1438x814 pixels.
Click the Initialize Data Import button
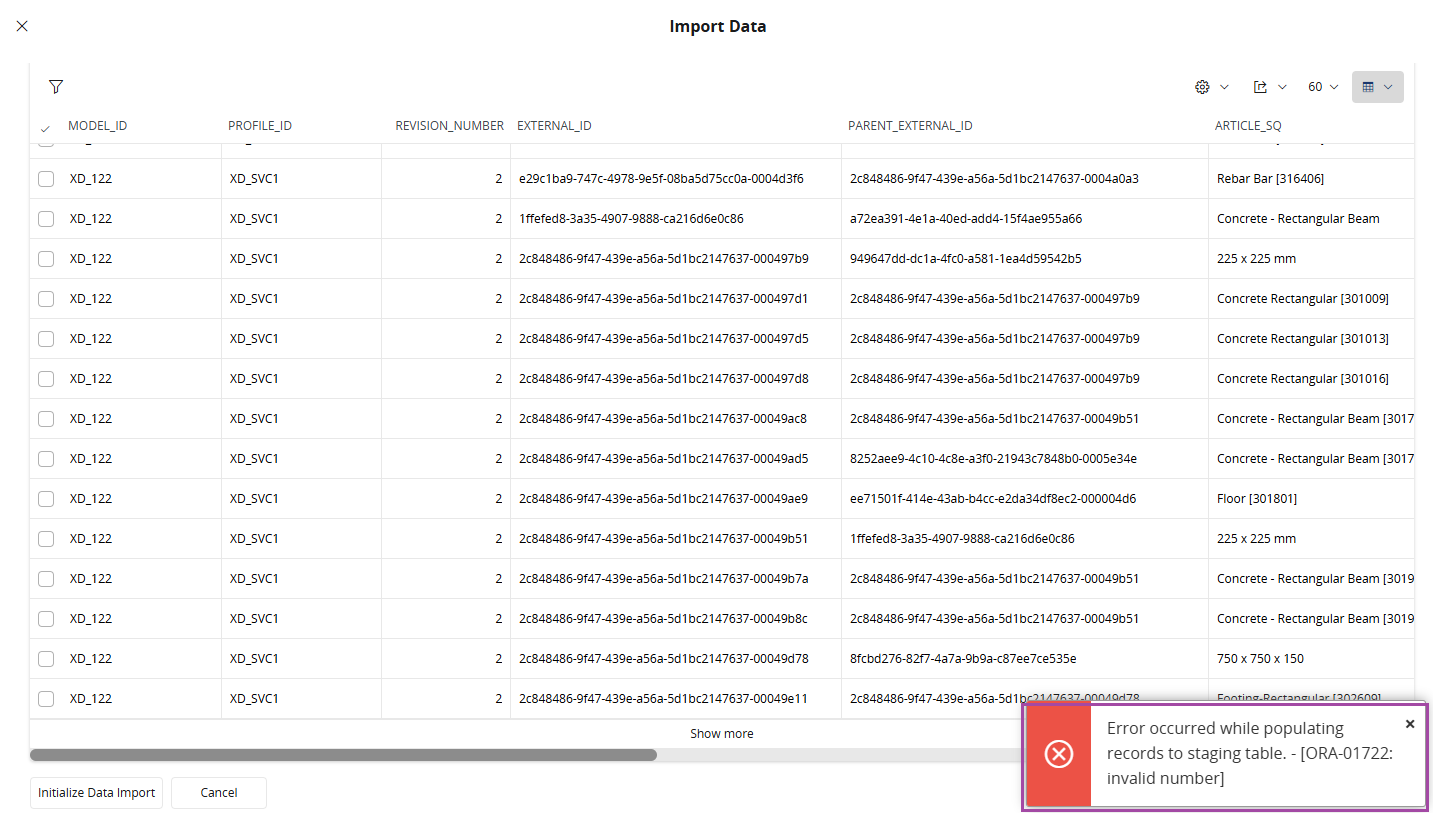point(96,793)
